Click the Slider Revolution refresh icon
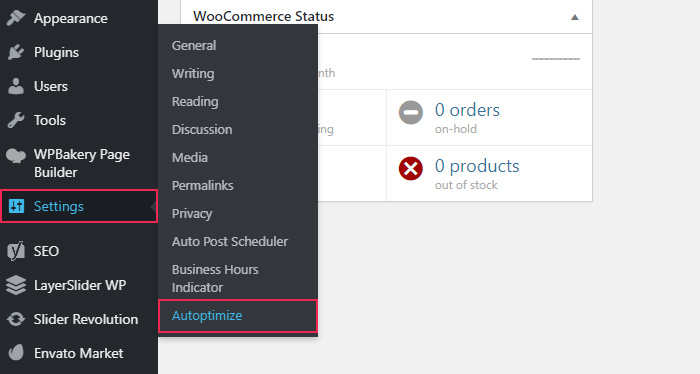The height and width of the screenshot is (374, 700). [x=16, y=319]
